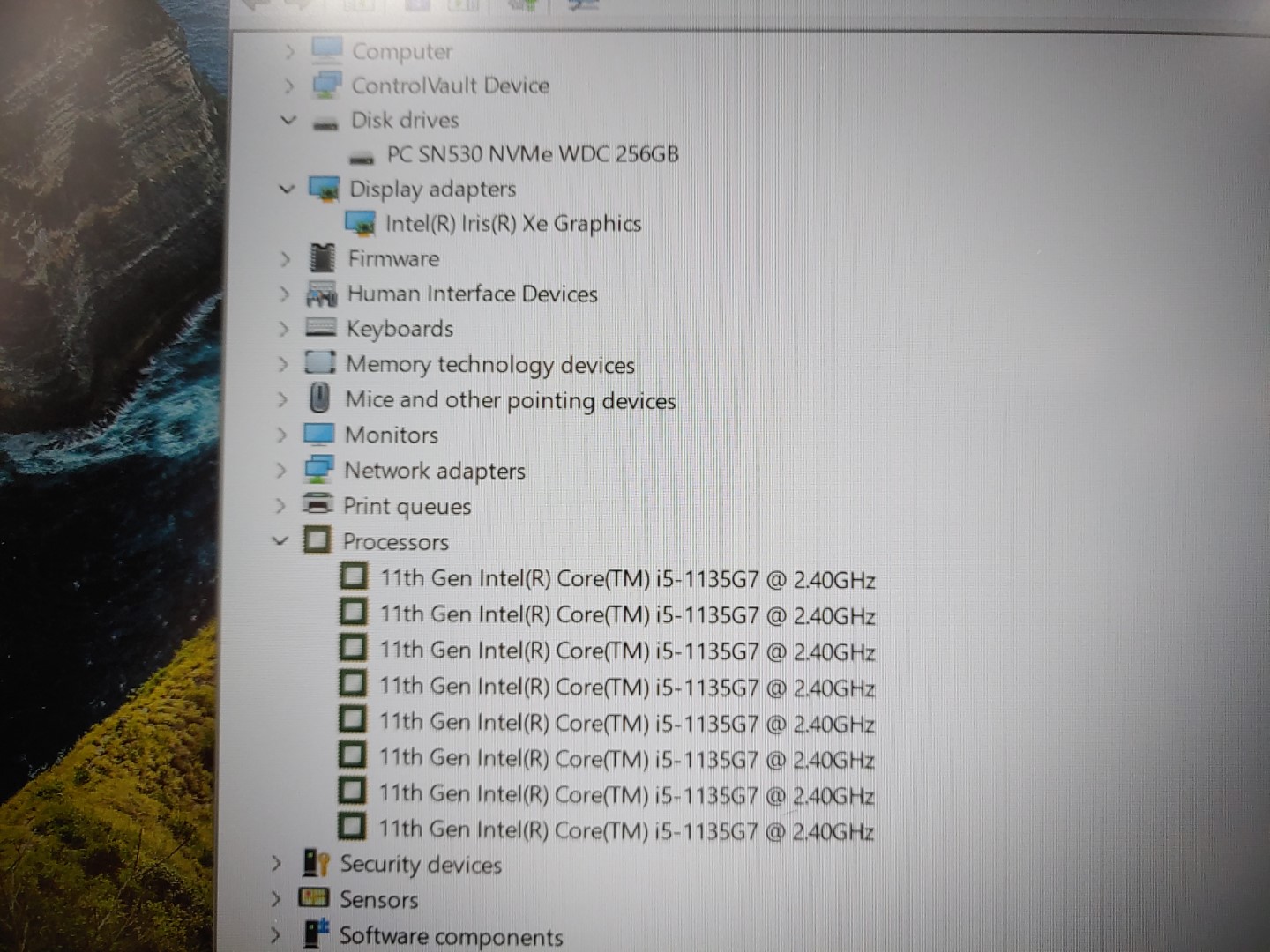Click the Sensors category icon
This screenshot has width=1270, height=952.
(314, 898)
